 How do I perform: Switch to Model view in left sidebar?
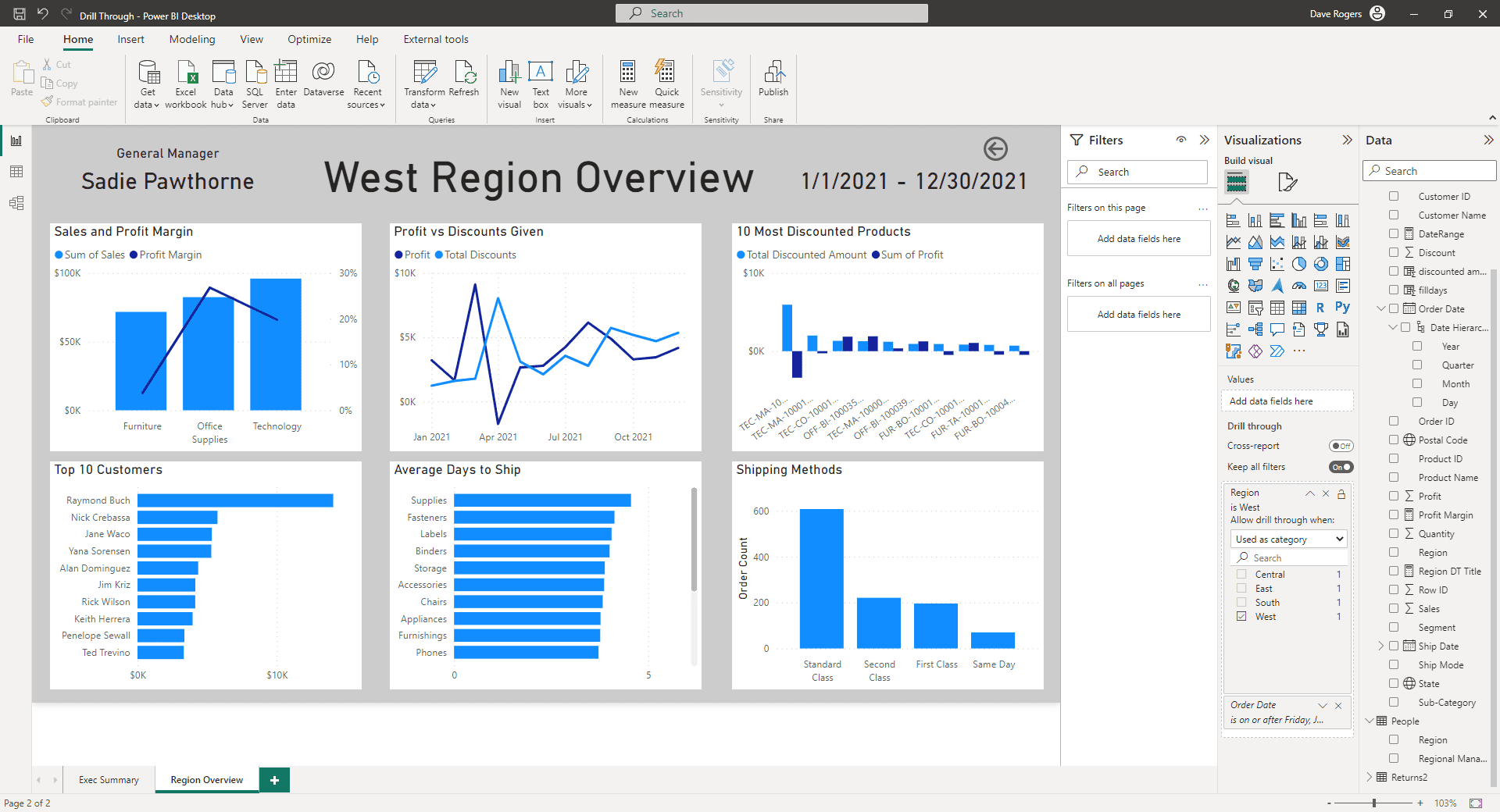pos(16,203)
